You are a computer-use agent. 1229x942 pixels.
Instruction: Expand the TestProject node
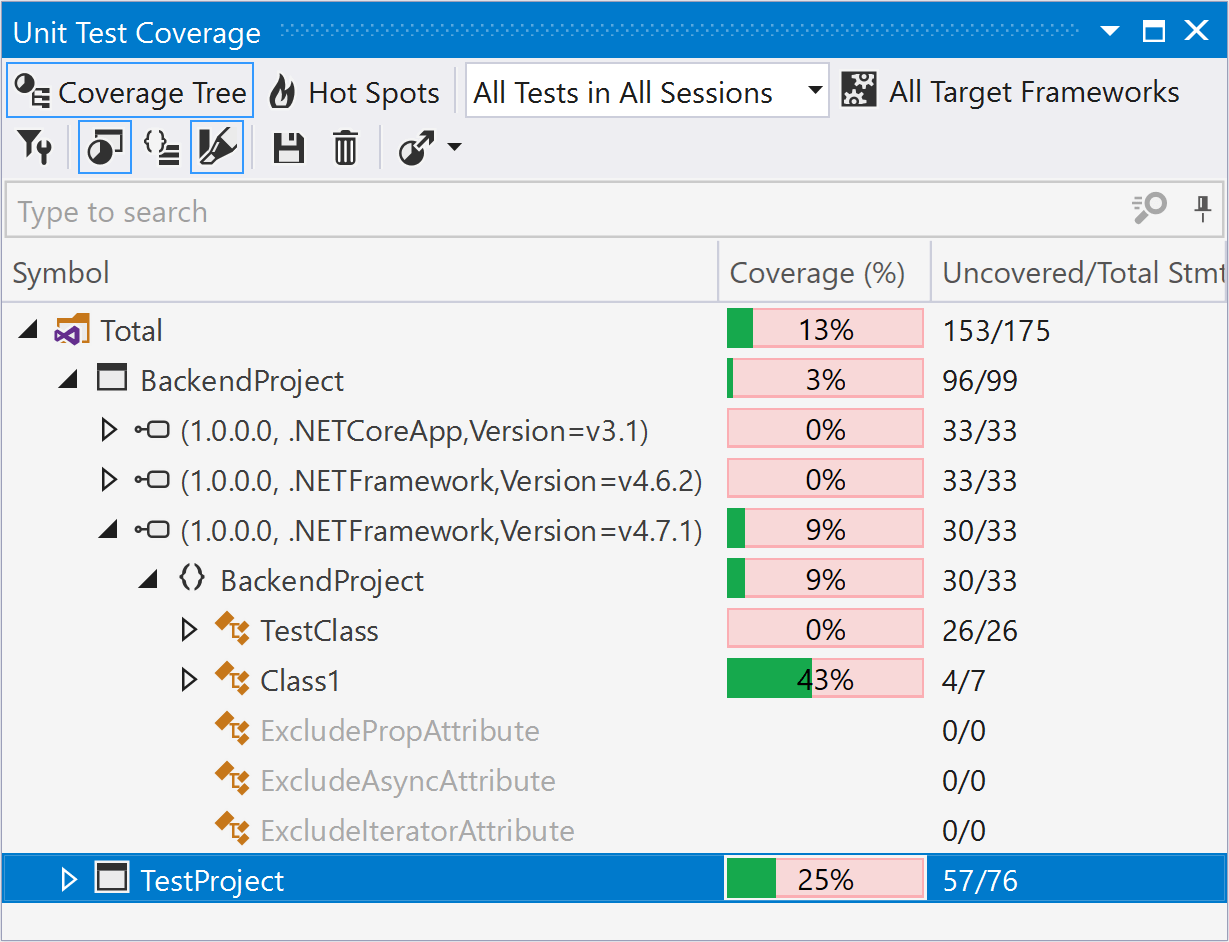(x=68, y=879)
